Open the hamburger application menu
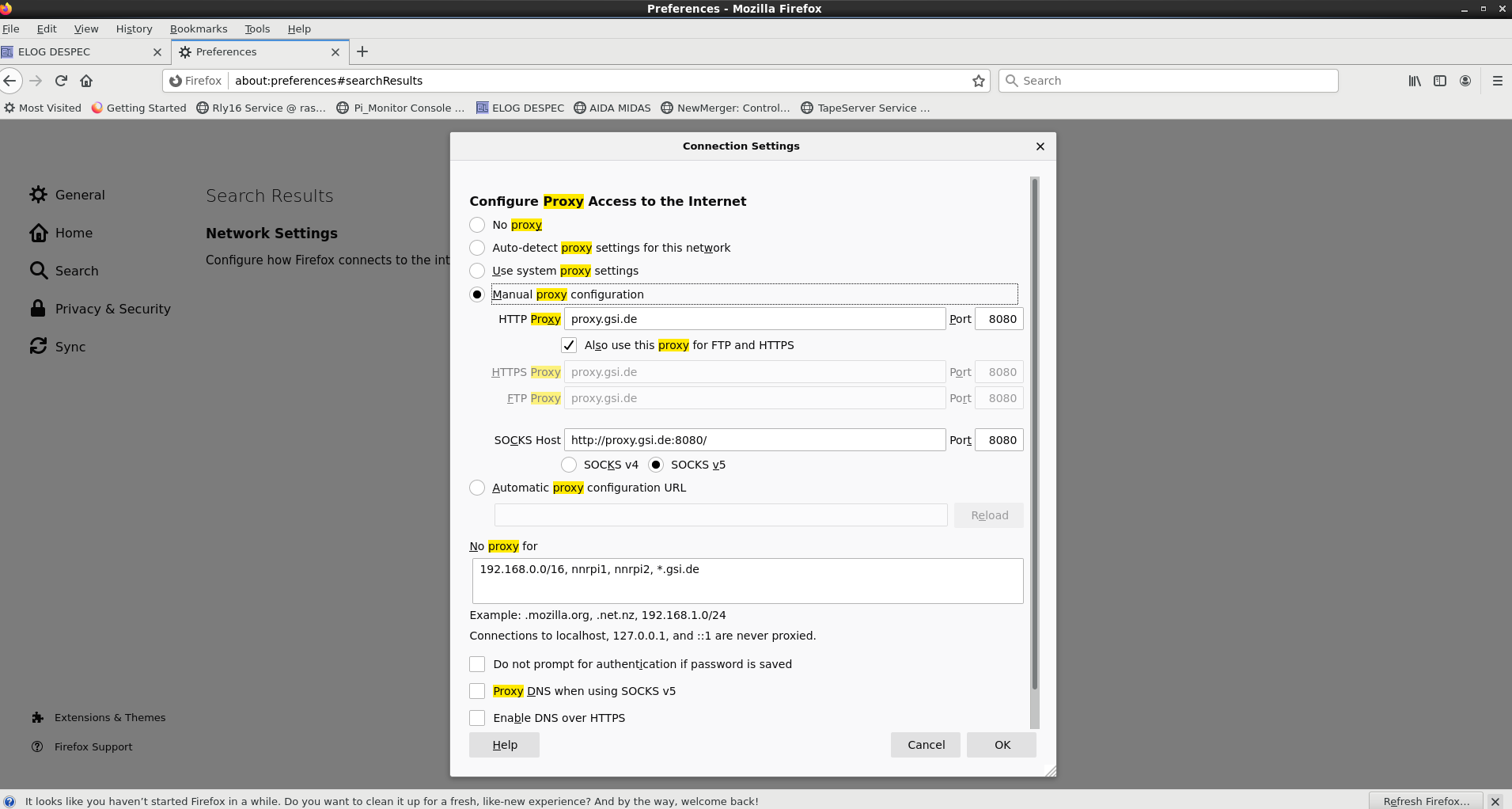The width and height of the screenshot is (1512, 809). coord(1497,81)
